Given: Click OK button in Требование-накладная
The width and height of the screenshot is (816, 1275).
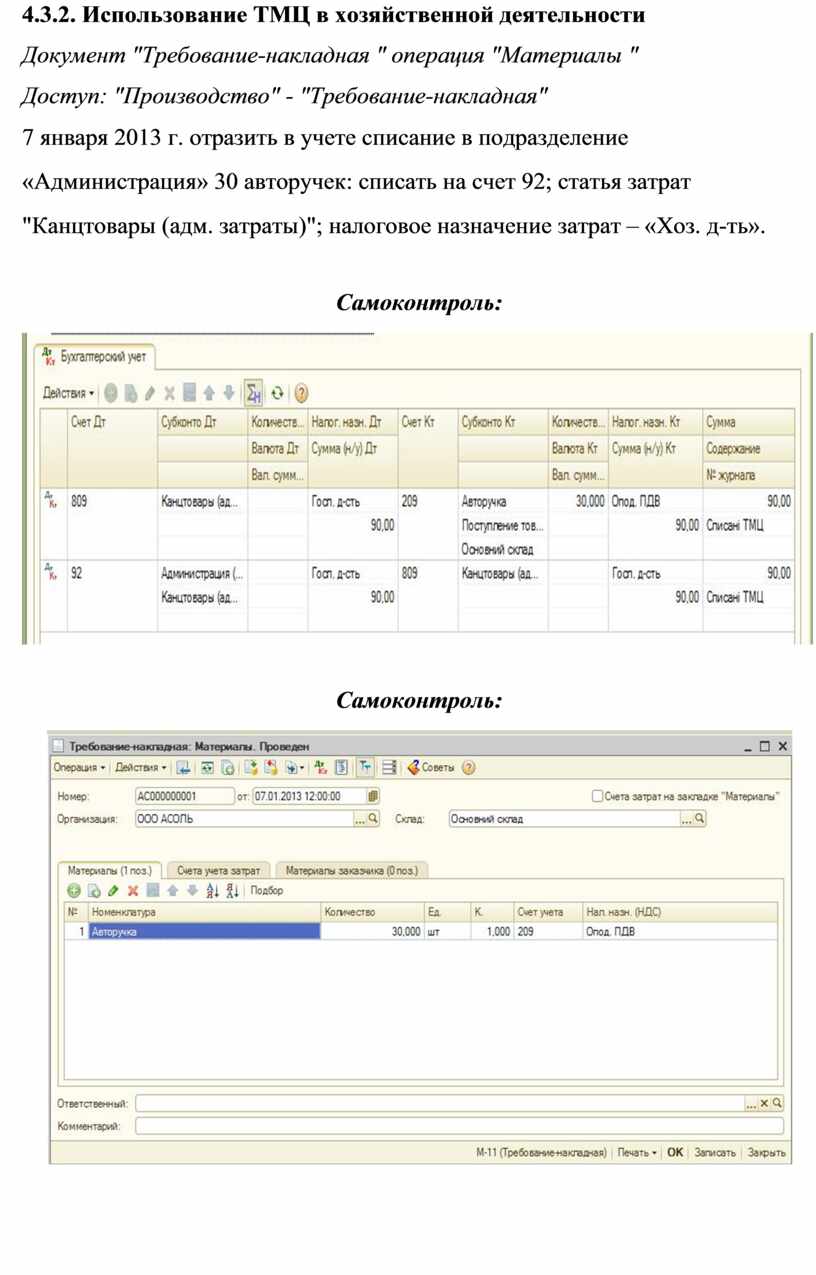Looking at the screenshot, I should 675,1152.
